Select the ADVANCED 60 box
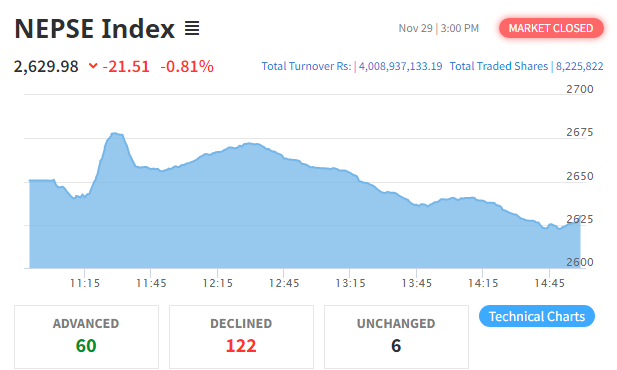 (87, 337)
